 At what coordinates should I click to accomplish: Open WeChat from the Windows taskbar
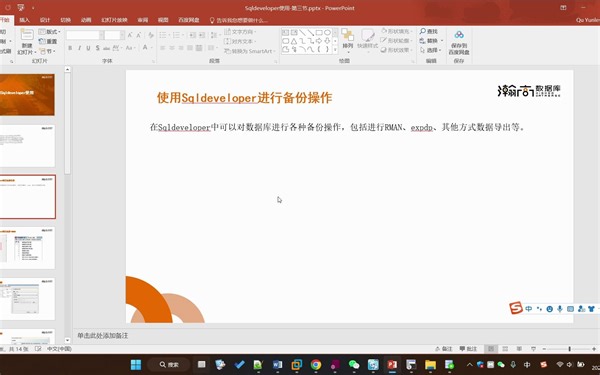[x=354, y=365]
